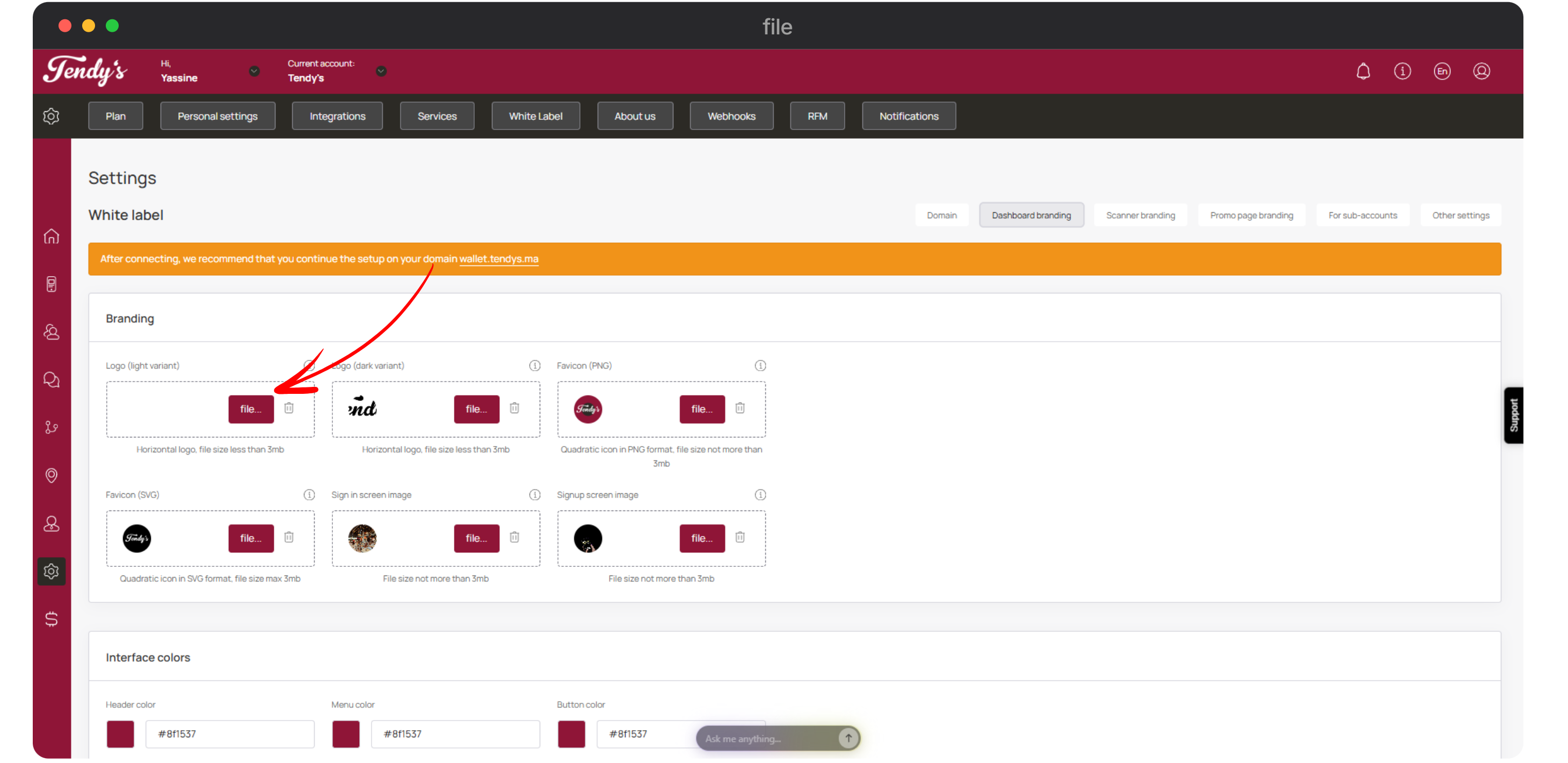
Task: Open the user profile icon
Action: [1481, 71]
